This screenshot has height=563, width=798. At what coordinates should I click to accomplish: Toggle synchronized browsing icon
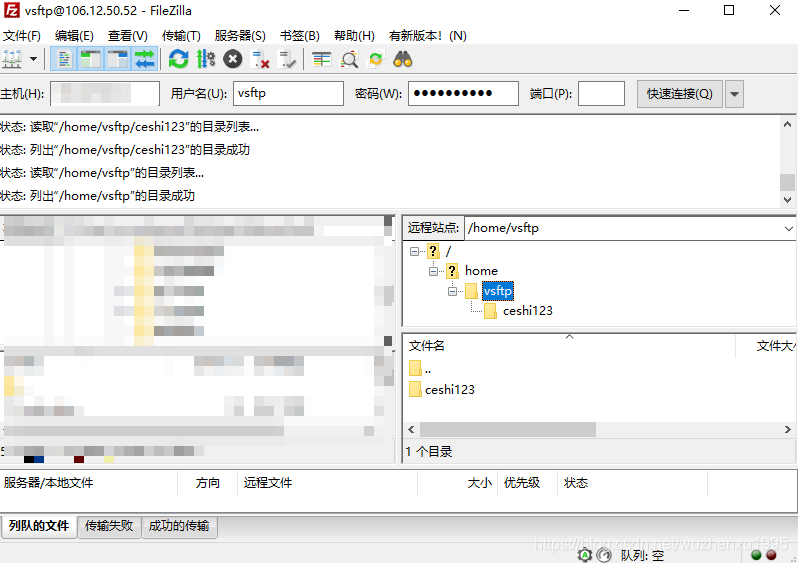pyautogui.click(x=376, y=59)
